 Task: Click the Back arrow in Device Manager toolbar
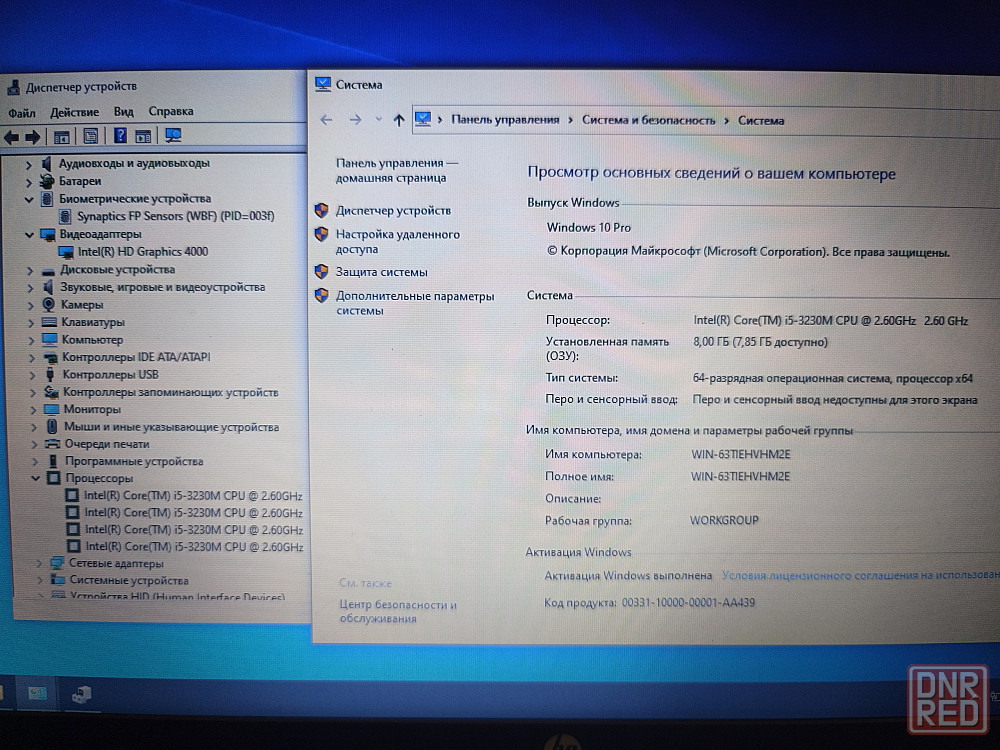click(12, 137)
